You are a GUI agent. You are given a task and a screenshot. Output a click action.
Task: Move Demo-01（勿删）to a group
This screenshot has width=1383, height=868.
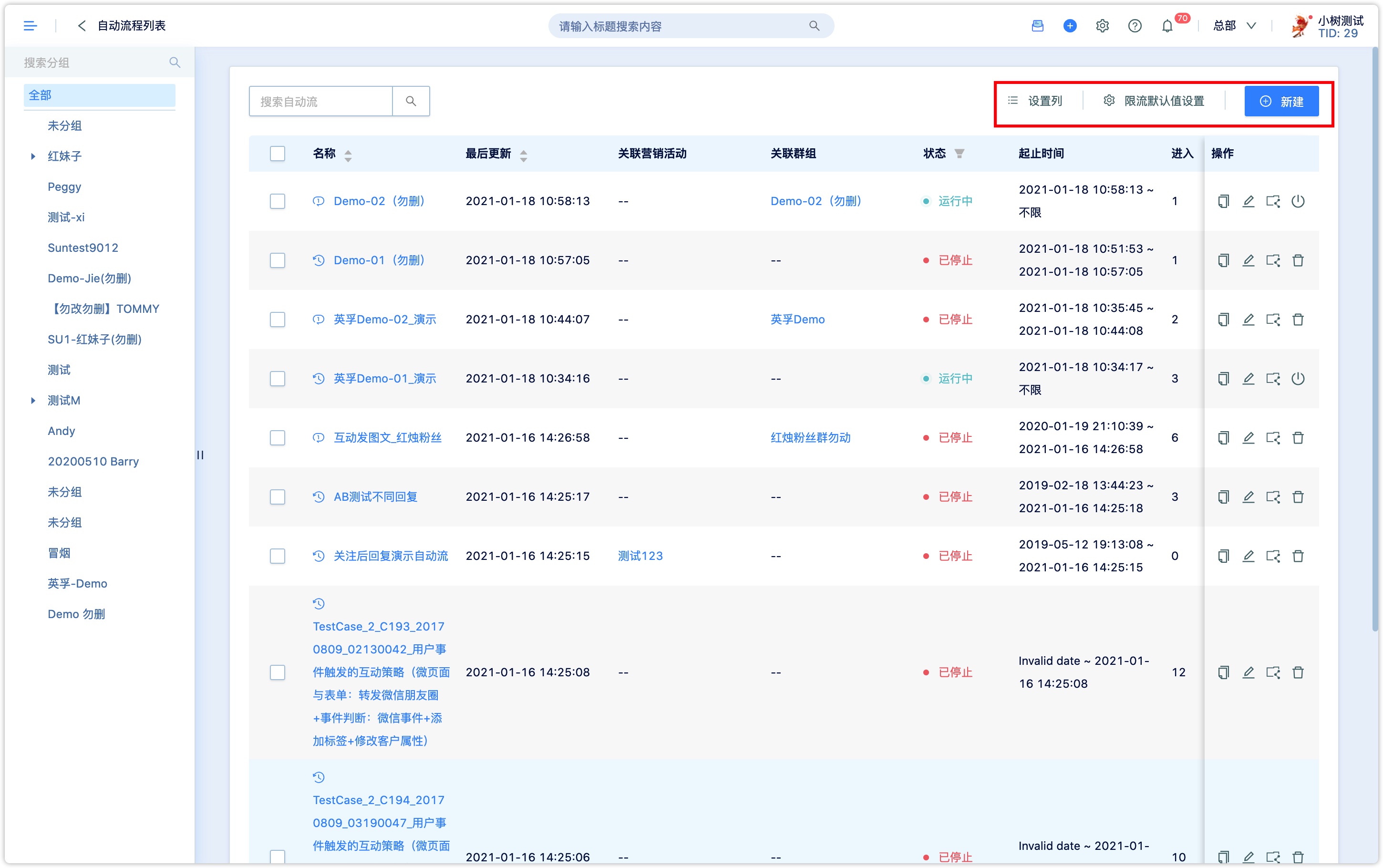[1273, 260]
